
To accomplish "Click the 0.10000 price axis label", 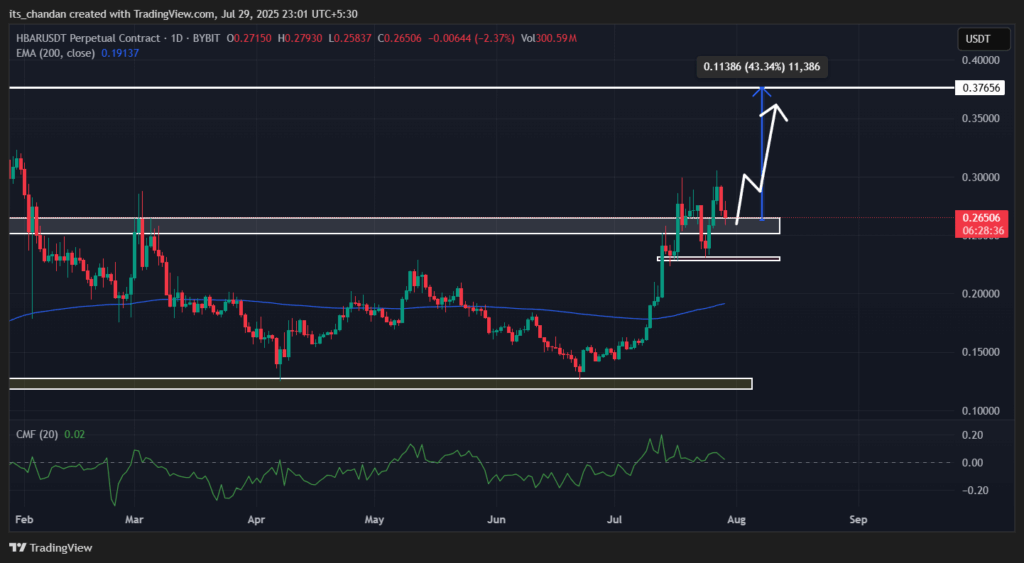I will point(981,411).
